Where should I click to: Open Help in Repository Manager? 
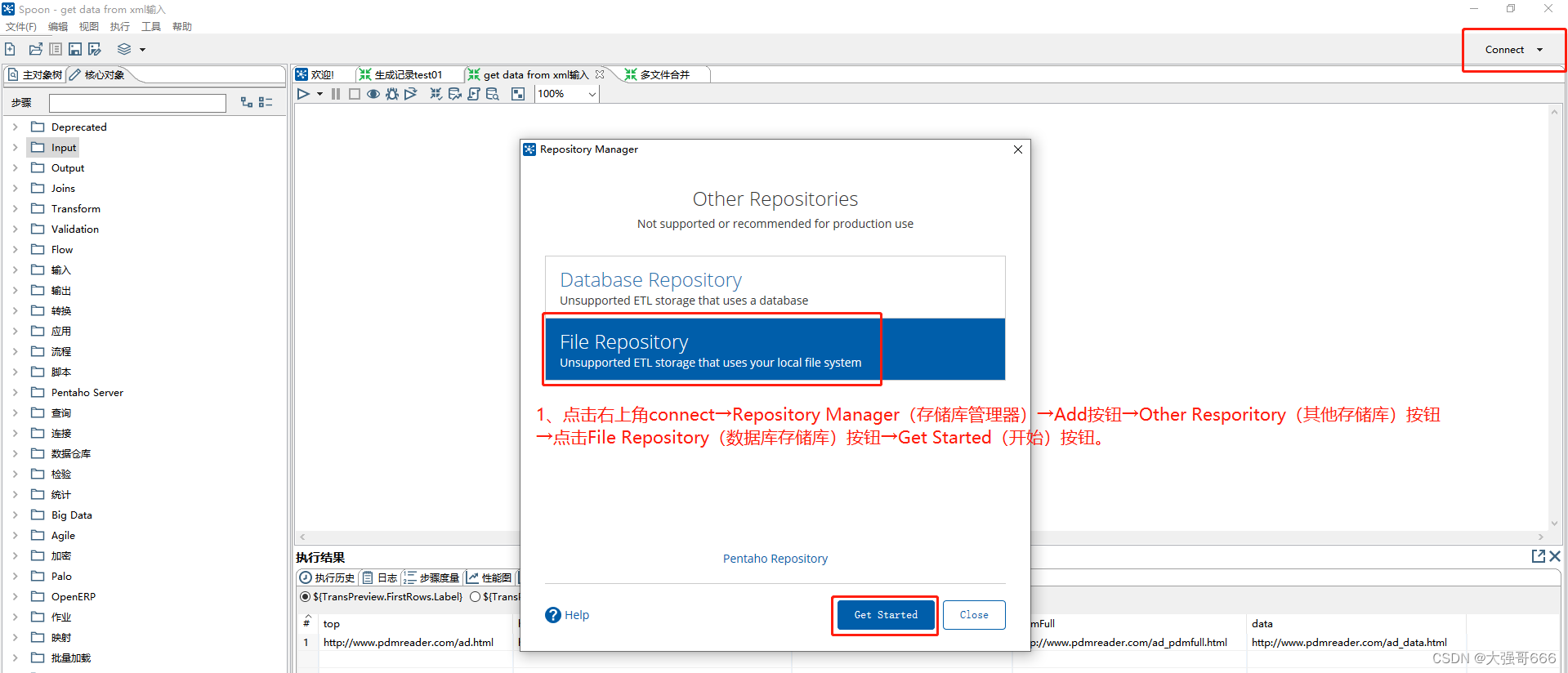tap(567, 615)
